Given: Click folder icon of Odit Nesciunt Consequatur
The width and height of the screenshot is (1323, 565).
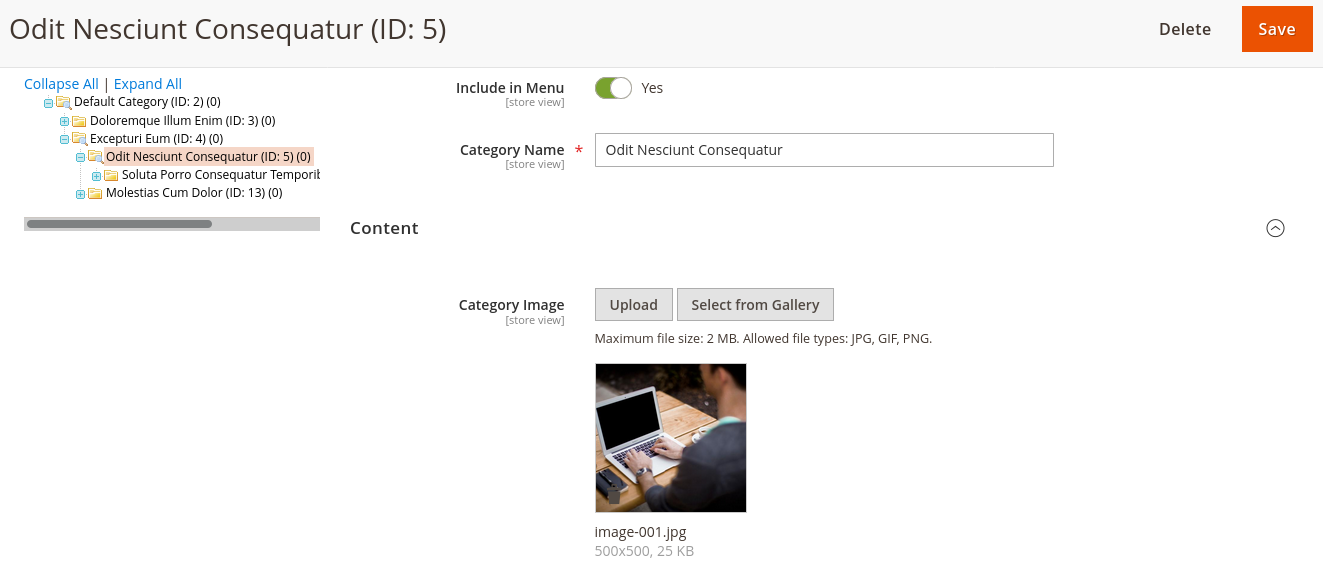Looking at the screenshot, I should 95,157.
